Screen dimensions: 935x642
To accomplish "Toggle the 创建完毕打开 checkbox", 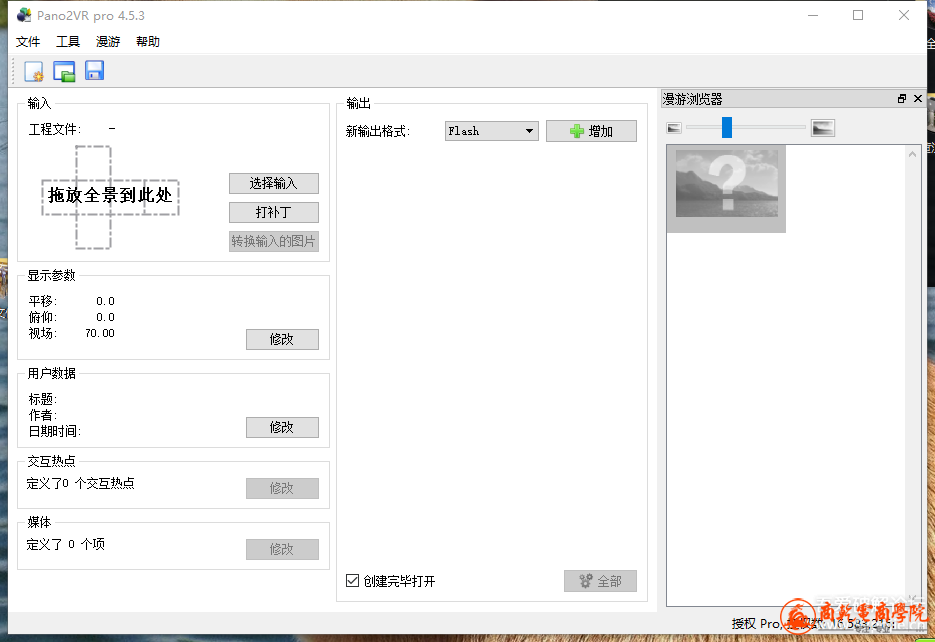I will point(352,581).
